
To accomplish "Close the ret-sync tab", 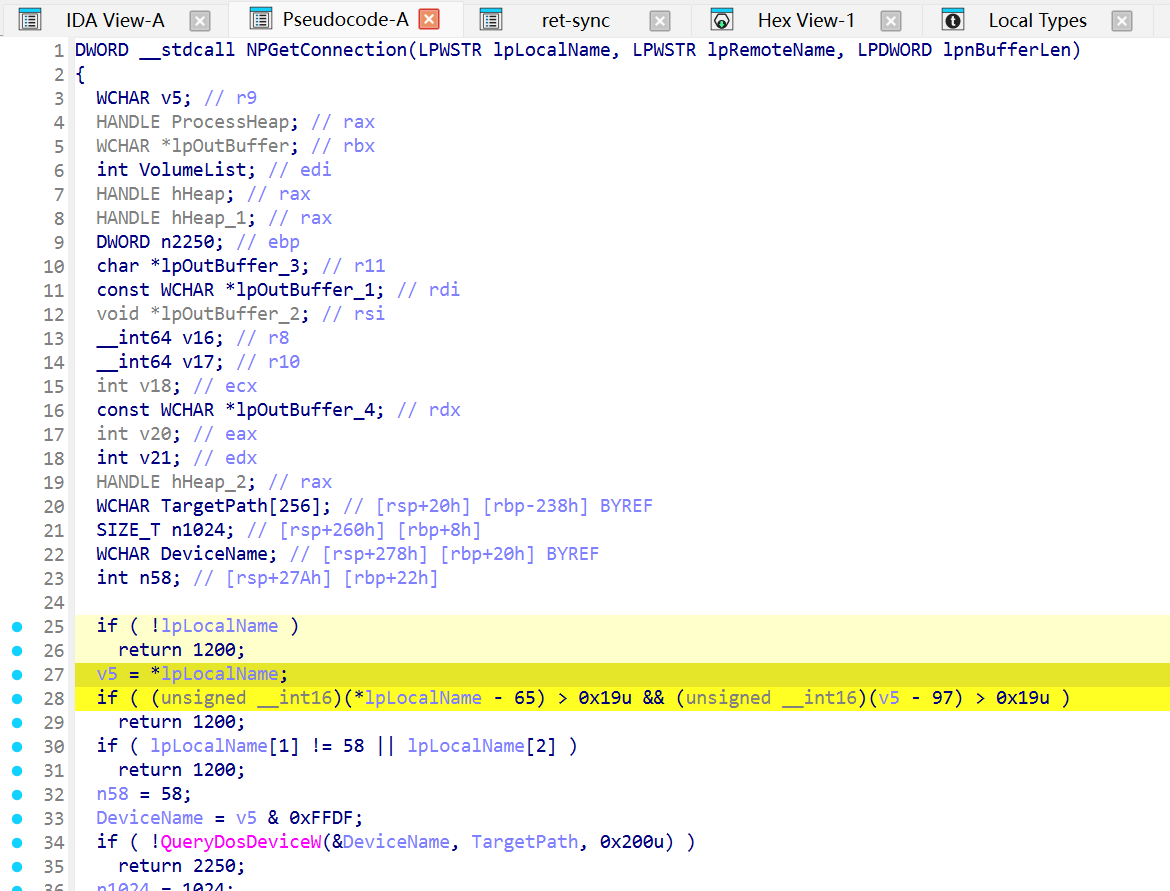I will click(660, 21).
